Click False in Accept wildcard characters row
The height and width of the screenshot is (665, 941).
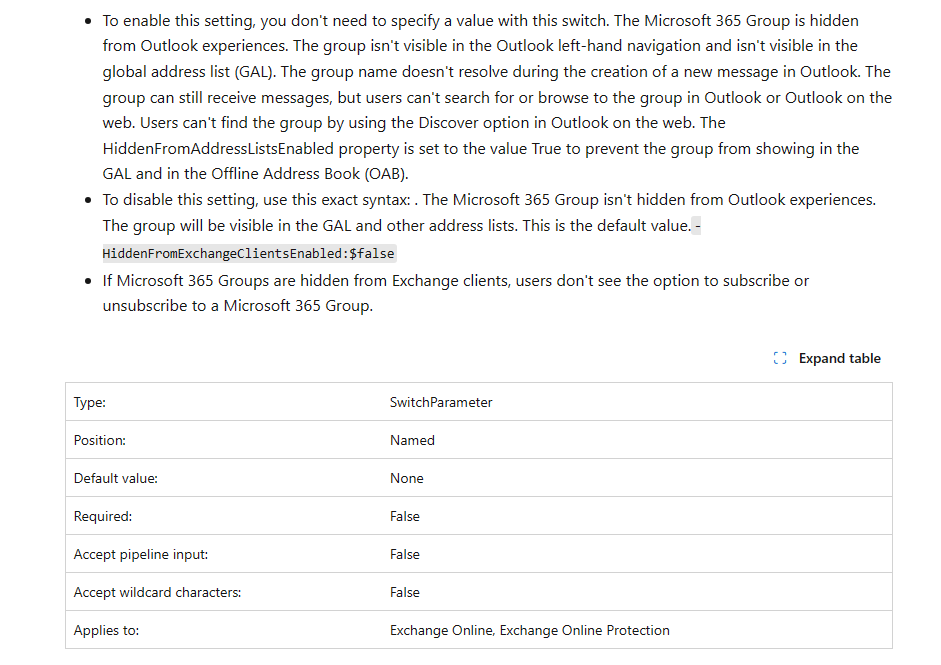coord(405,592)
